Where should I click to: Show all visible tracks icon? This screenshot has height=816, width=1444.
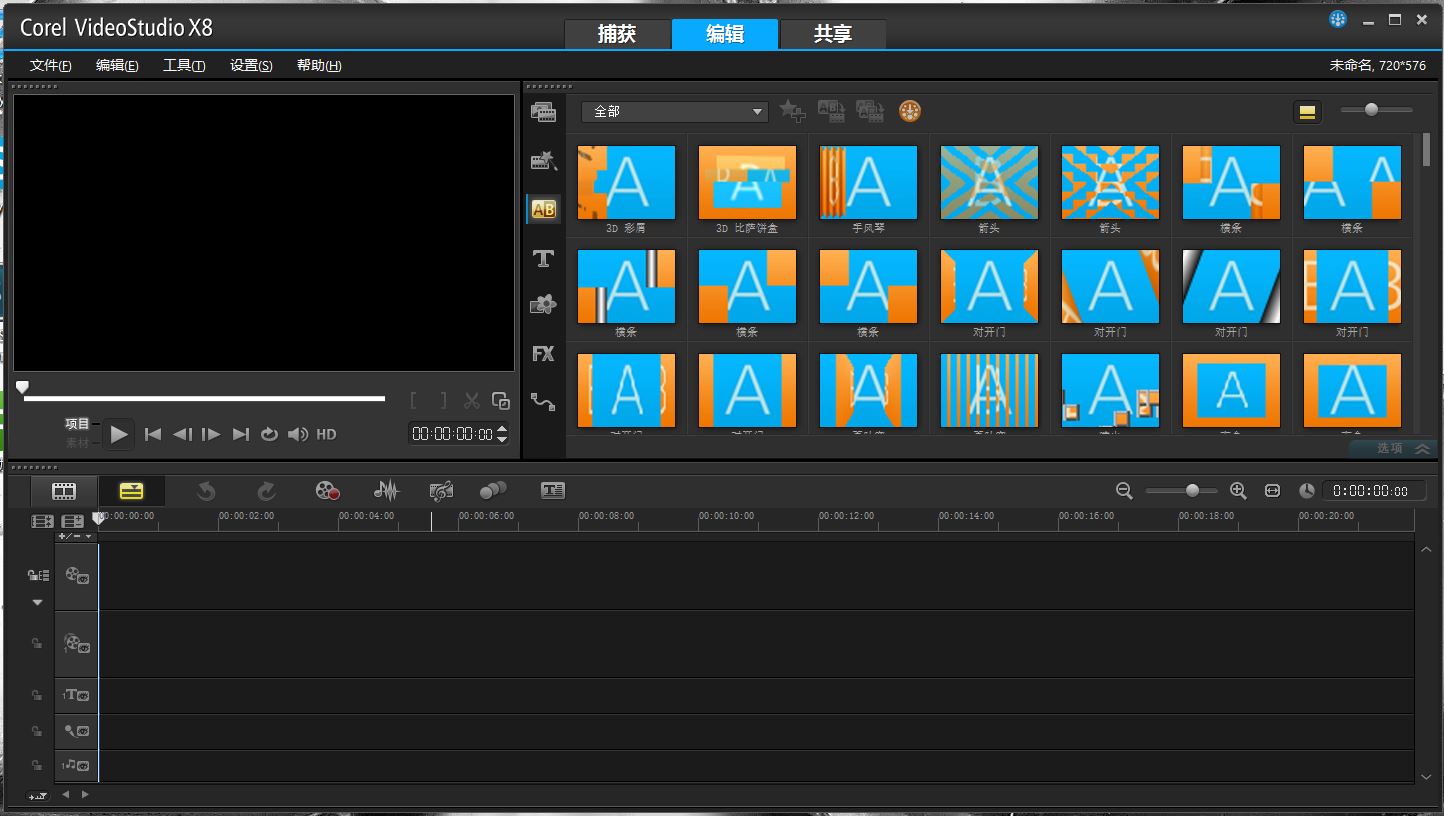coord(42,521)
